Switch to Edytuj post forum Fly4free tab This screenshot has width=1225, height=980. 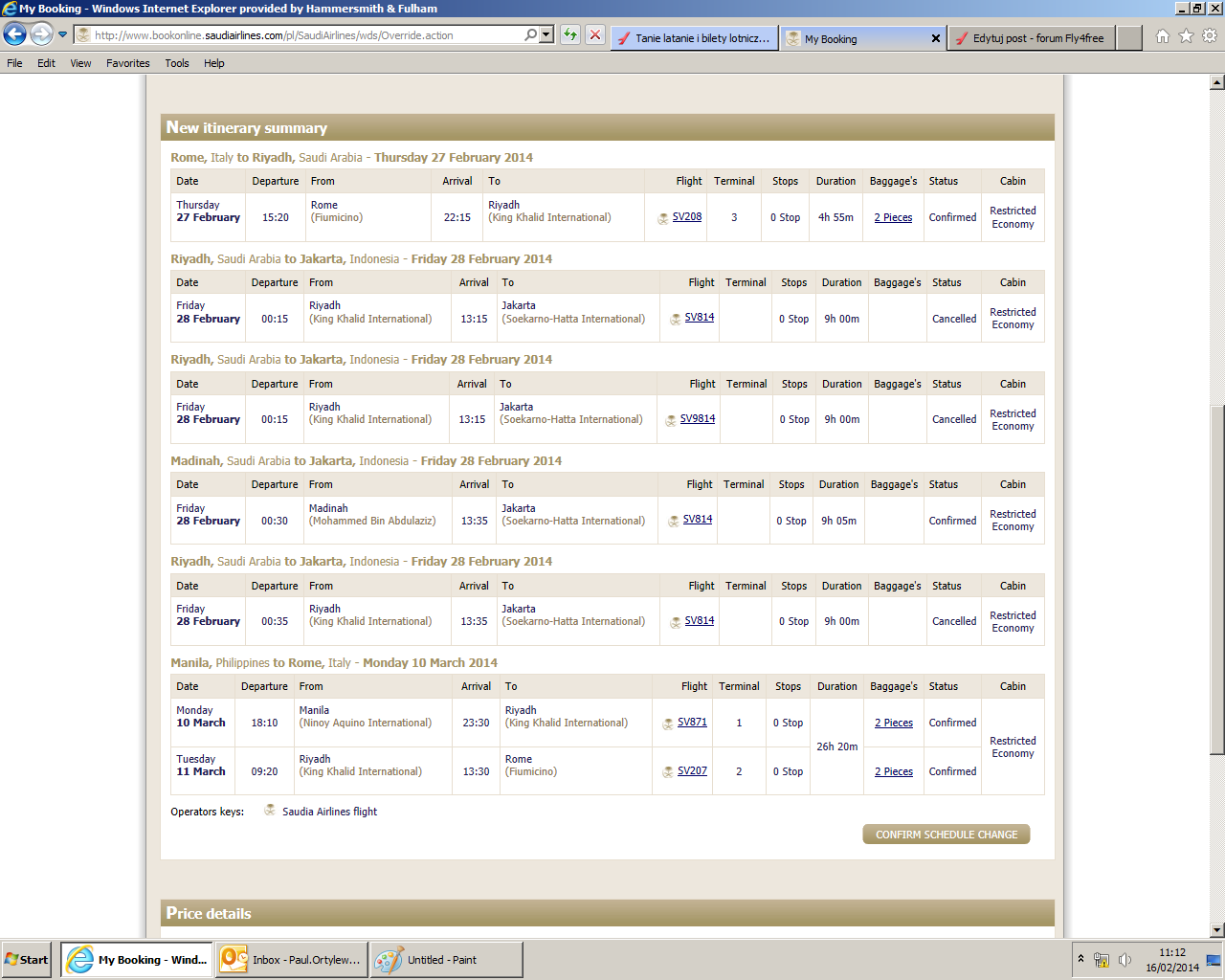[1032, 38]
